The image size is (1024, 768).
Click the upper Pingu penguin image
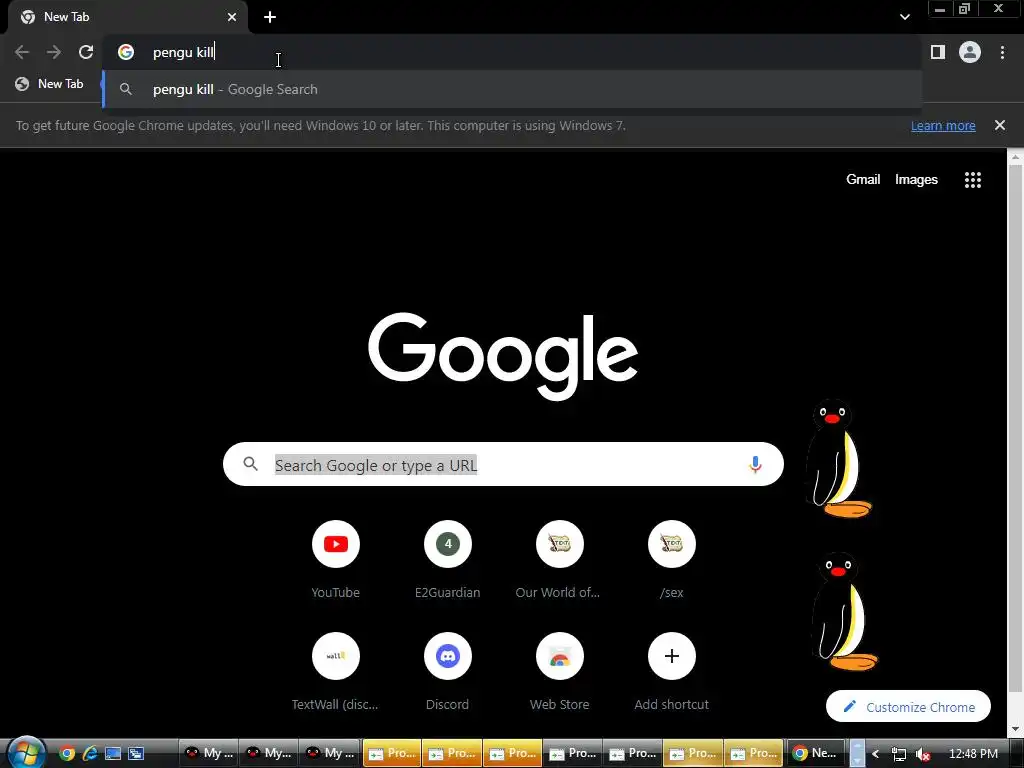pyautogui.click(x=838, y=458)
